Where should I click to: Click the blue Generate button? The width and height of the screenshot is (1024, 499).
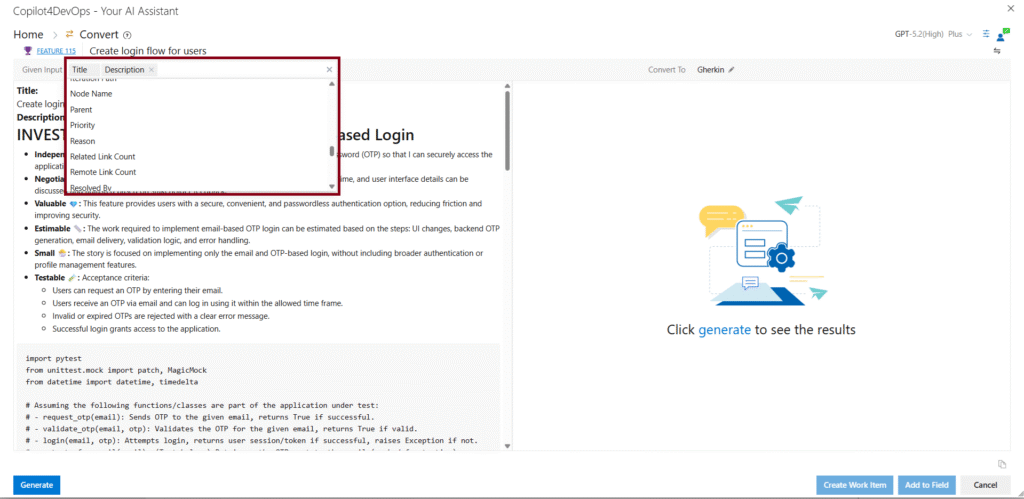(37, 485)
